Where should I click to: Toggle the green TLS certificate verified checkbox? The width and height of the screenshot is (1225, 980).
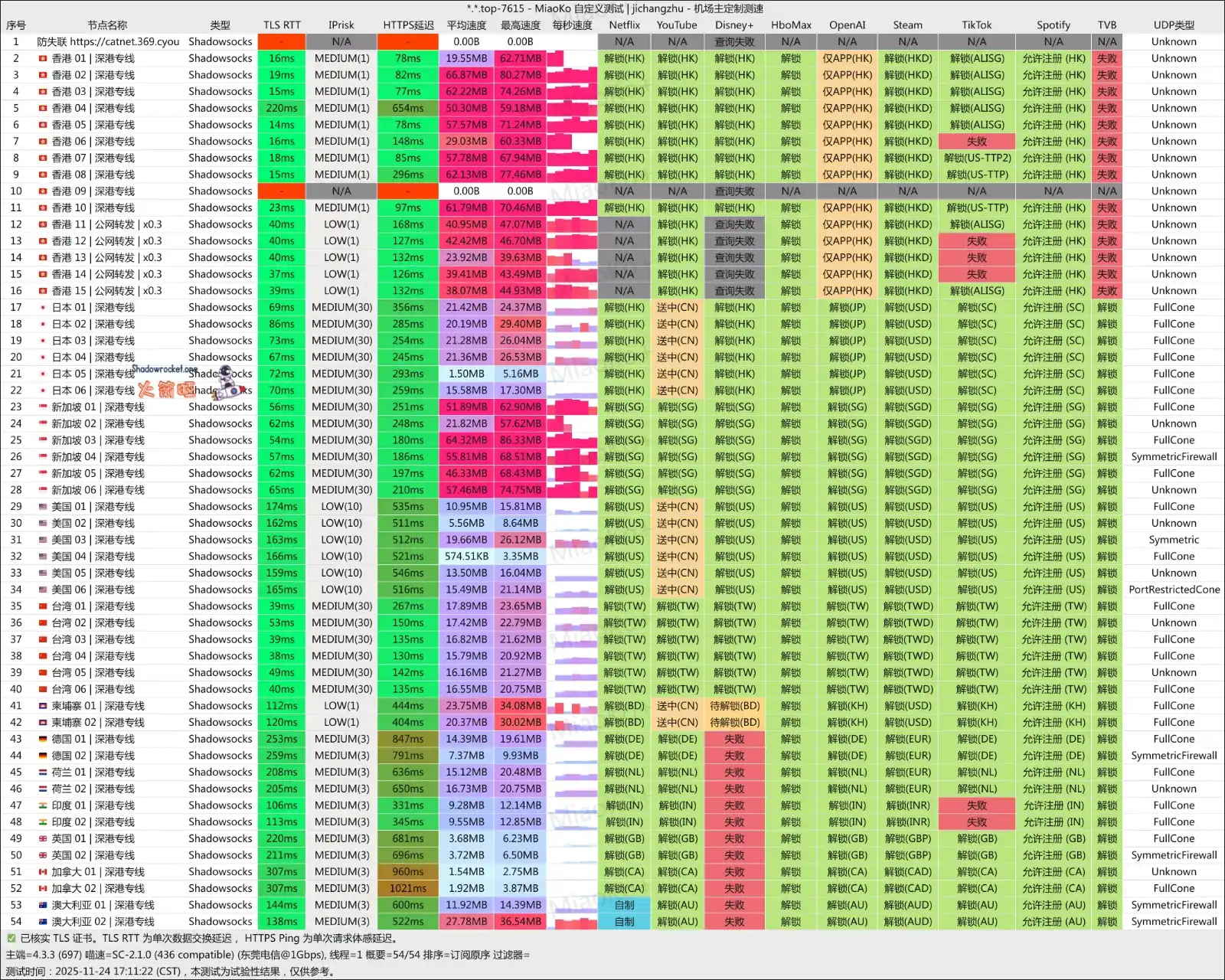(11, 938)
